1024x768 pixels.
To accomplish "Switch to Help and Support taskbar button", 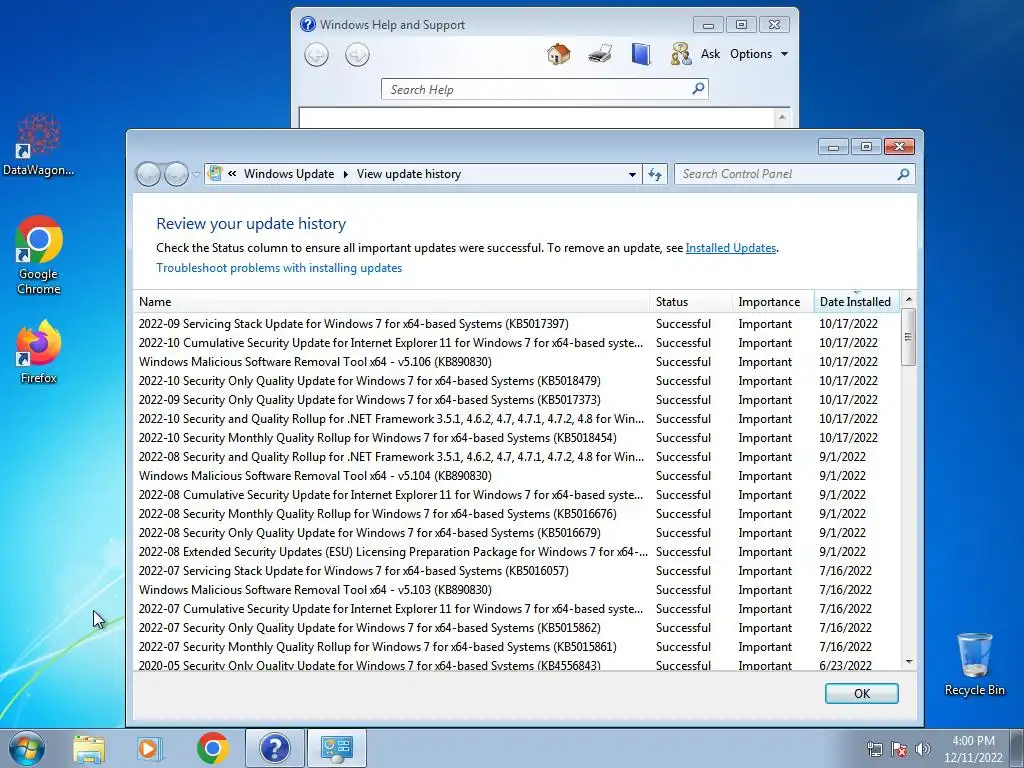I will 274,748.
